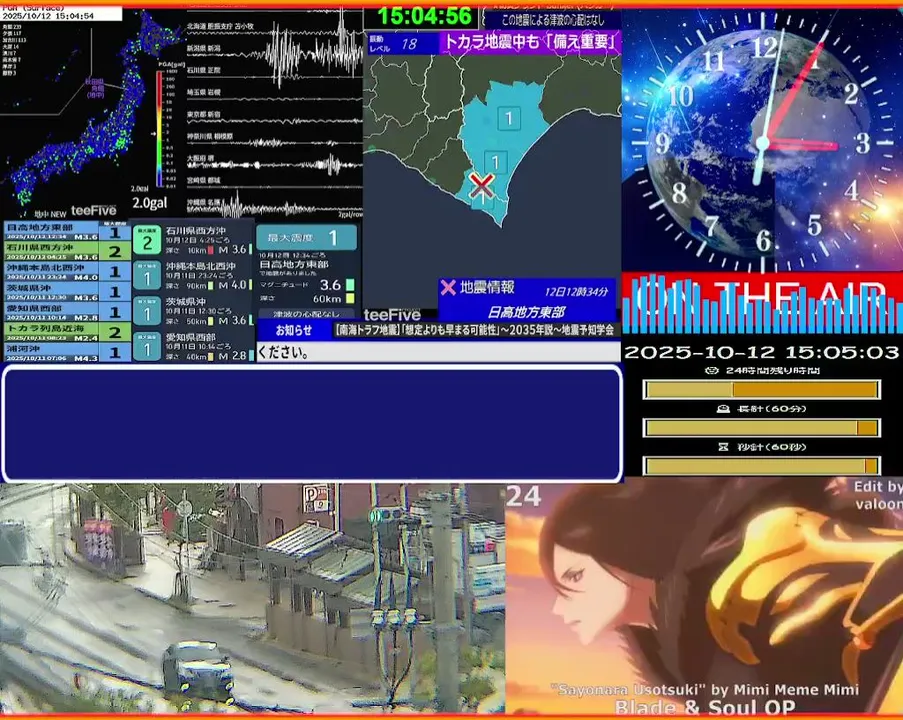
Task: Click the large 2.0gal reading
Action: click(x=150, y=203)
